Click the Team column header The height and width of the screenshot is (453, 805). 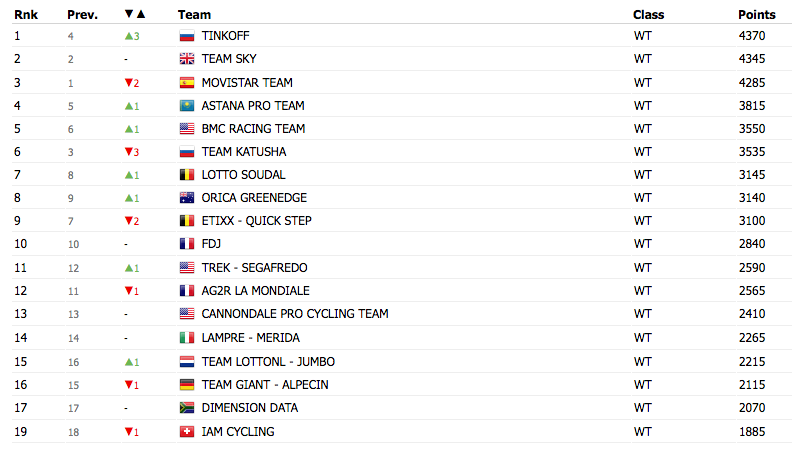[x=195, y=15]
